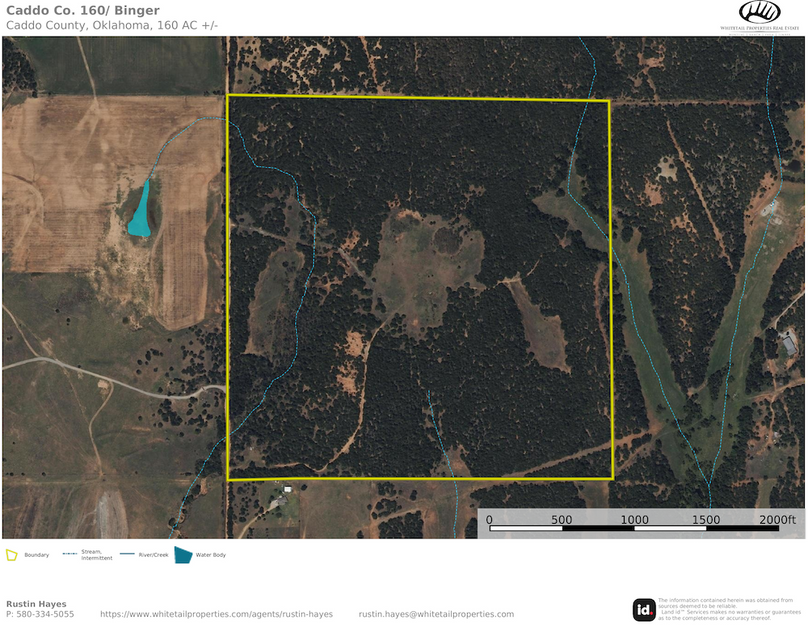Click the yellow Boundary legend icon
The image size is (808, 625).
12,554
